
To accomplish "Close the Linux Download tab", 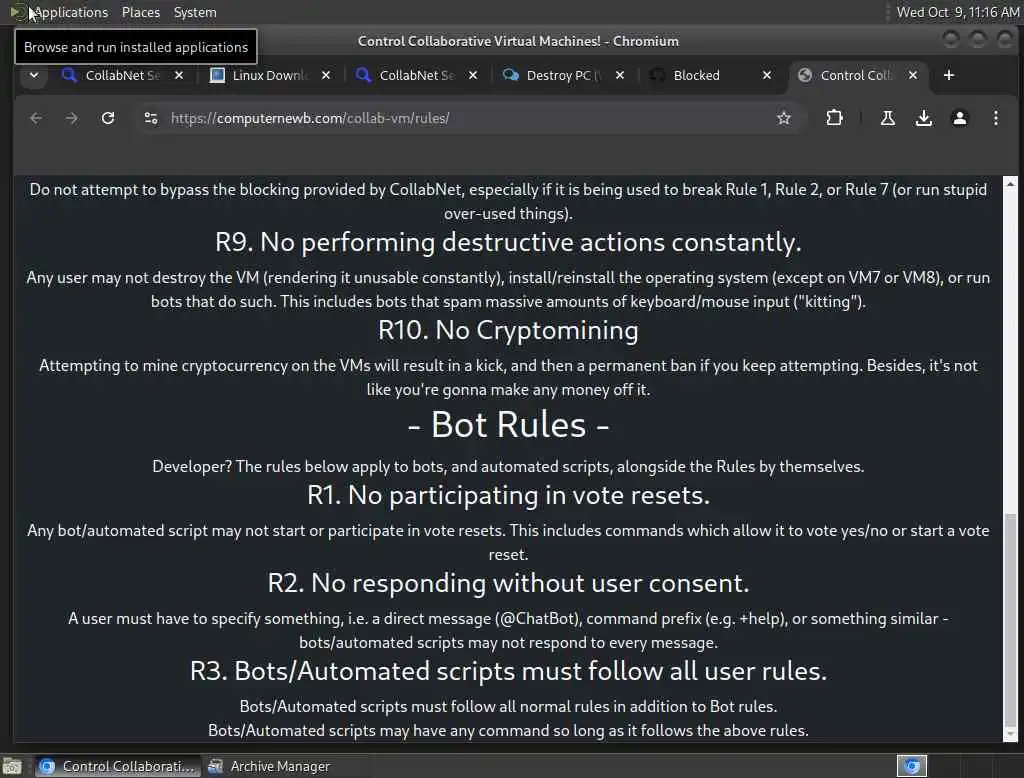I will (326, 75).
